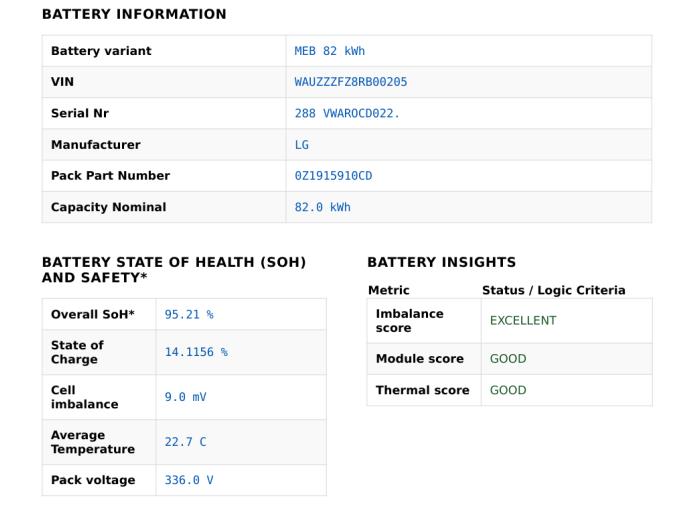Select the Module score GOOD status
The height and width of the screenshot is (525, 700).
coord(508,359)
